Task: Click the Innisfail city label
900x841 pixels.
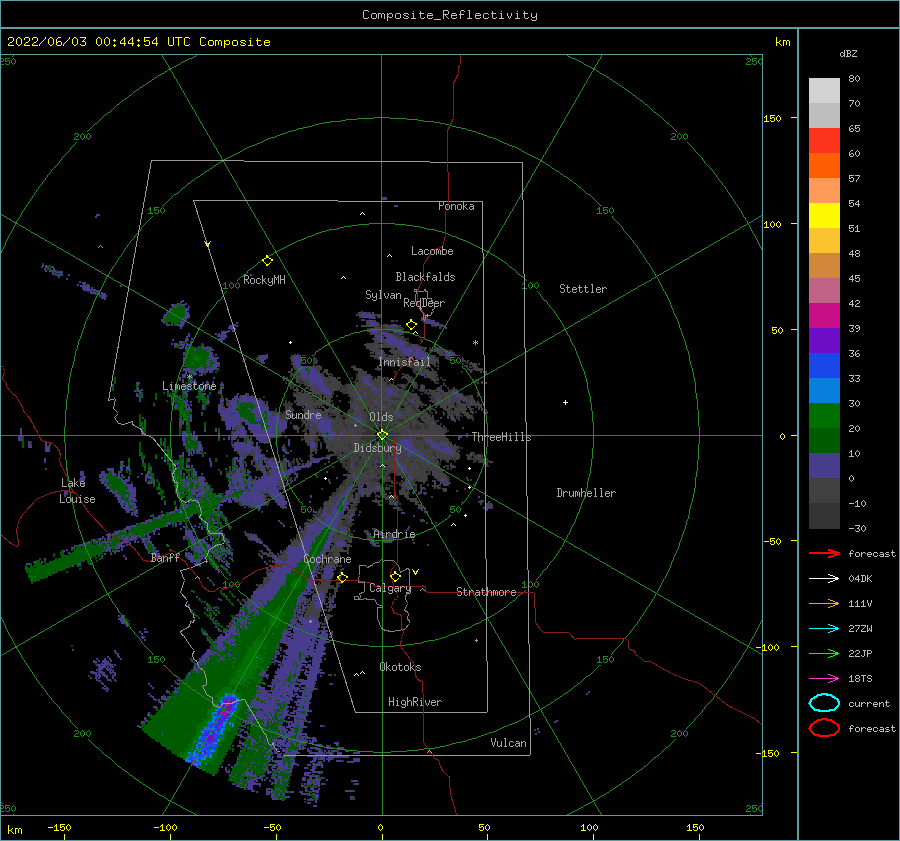Action: [x=404, y=362]
